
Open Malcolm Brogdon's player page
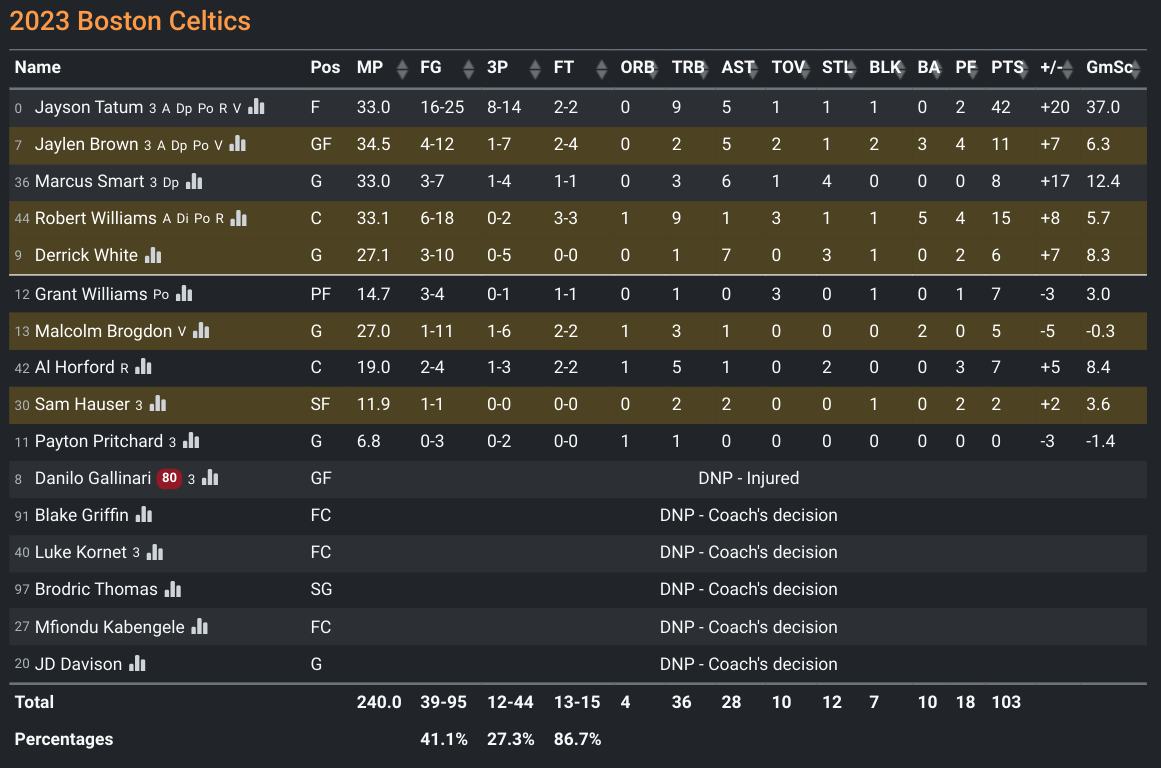click(103, 330)
